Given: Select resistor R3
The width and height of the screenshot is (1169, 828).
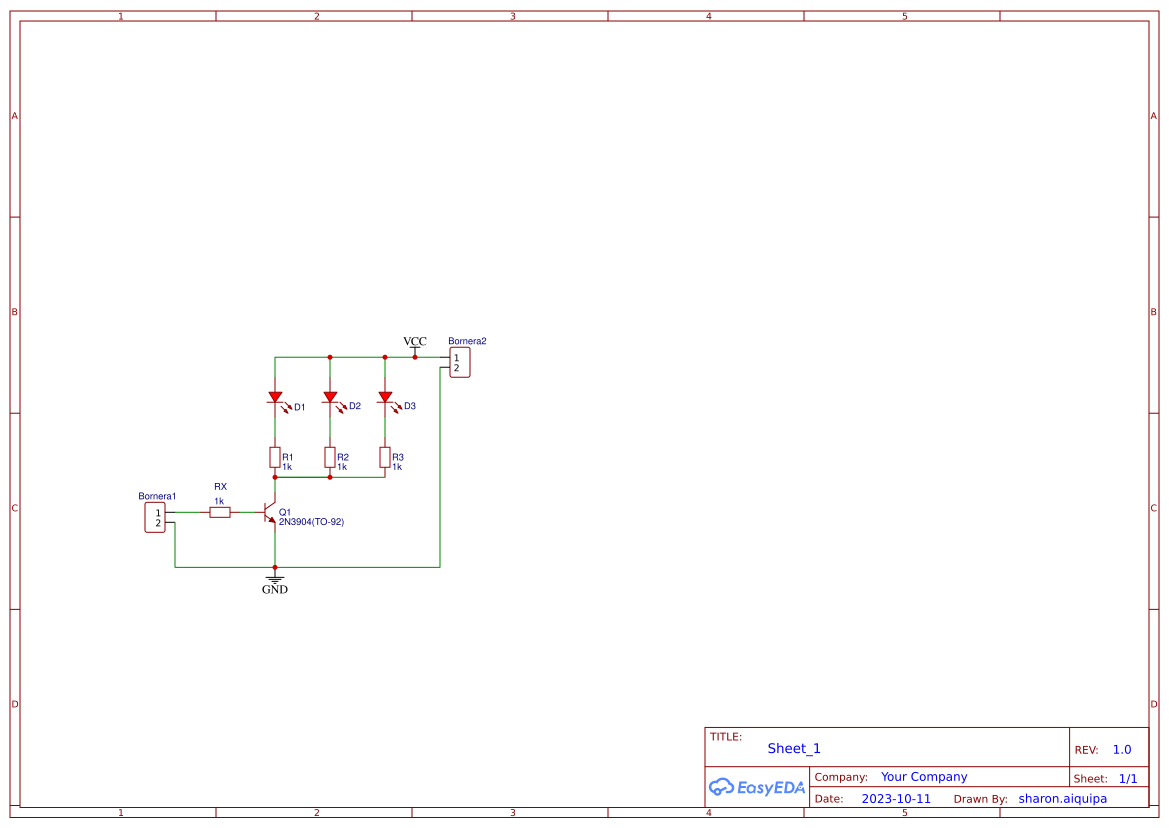Looking at the screenshot, I should [x=387, y=457].
